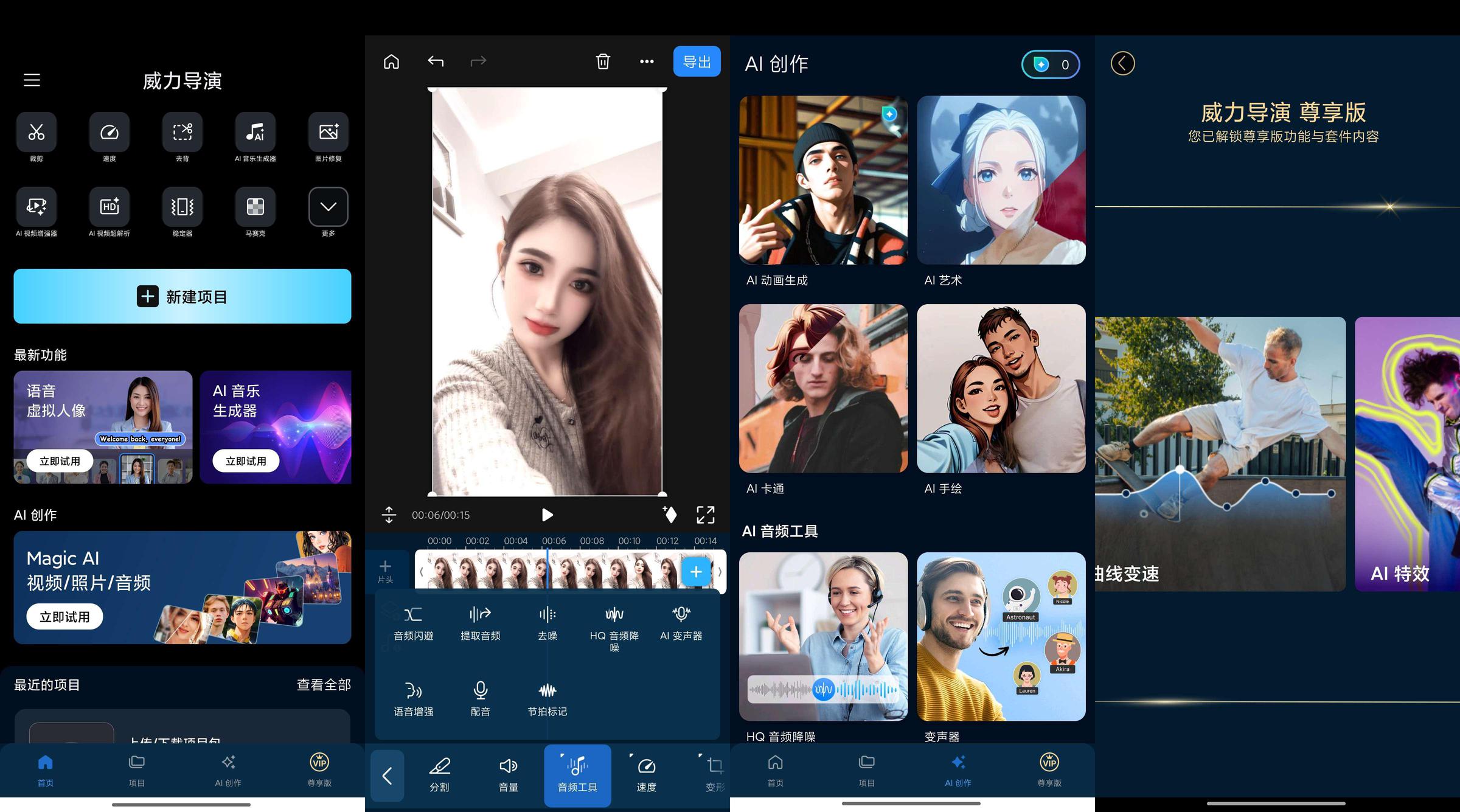Open the AI 视频增强器 tool

coord(36,207)
